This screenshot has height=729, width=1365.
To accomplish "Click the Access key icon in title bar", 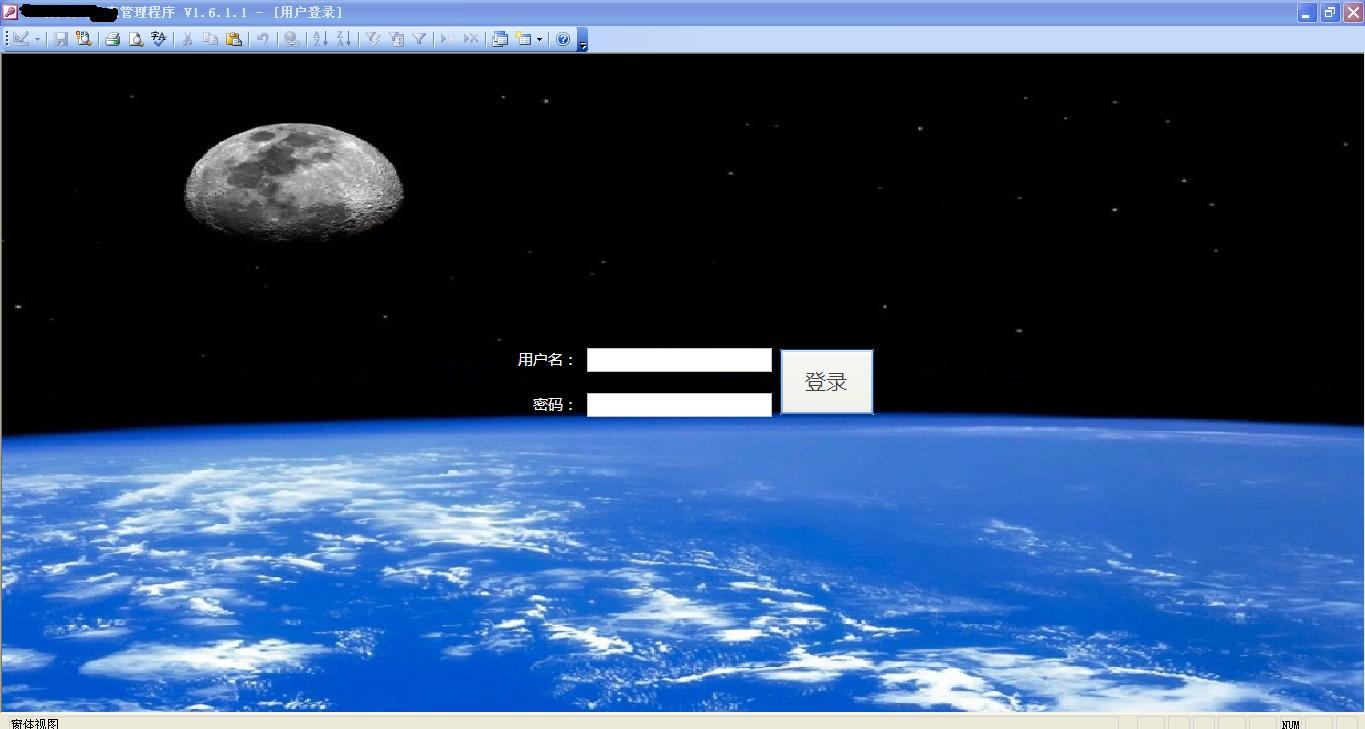I will click(x=9, y=12).
